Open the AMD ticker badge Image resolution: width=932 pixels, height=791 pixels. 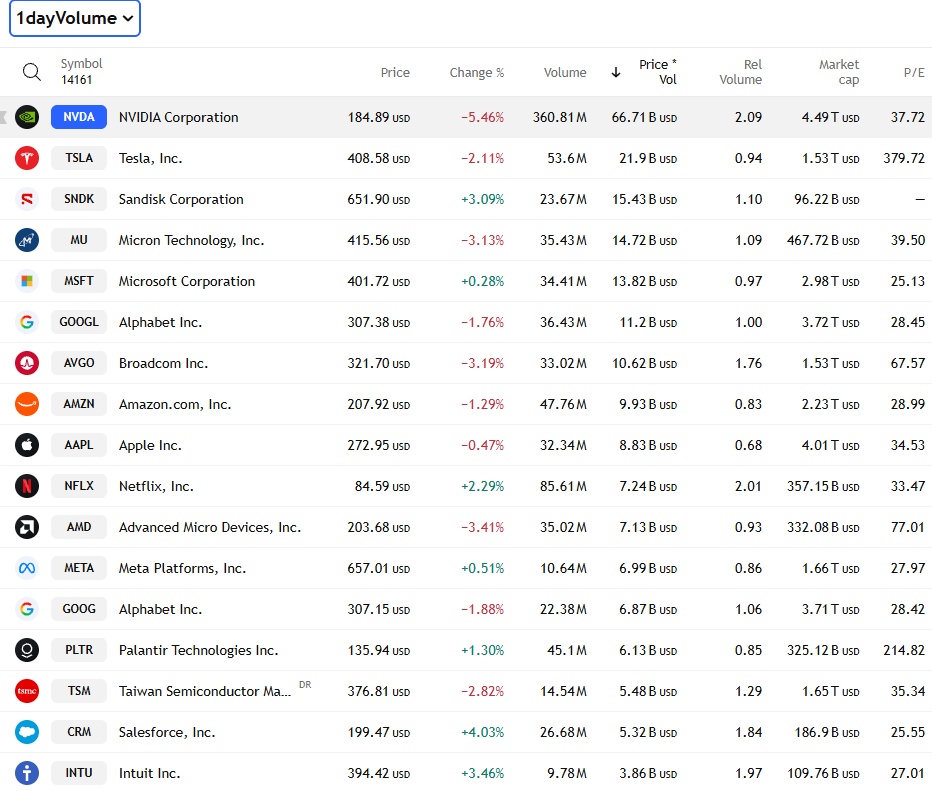coord(79,527)
